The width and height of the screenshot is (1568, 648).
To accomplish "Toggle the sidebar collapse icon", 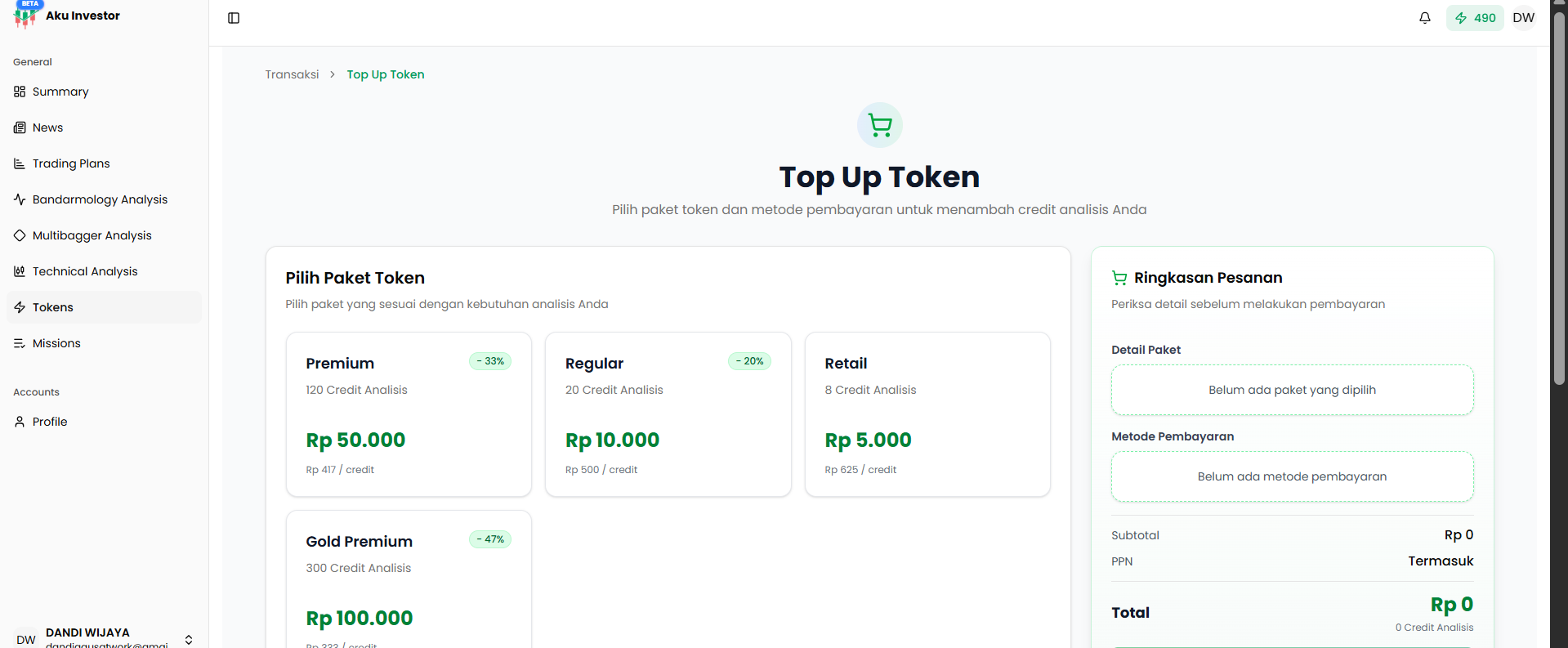I will (234, 18).
